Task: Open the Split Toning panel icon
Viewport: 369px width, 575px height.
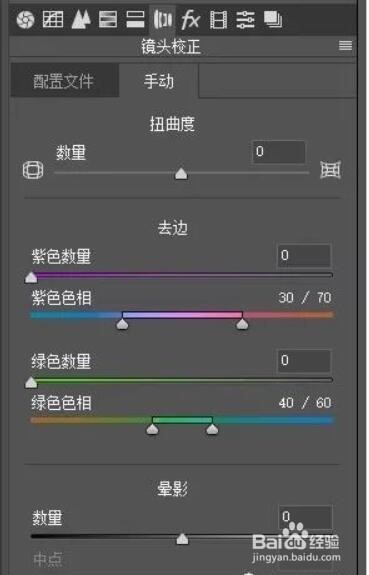Action: click(135, 19)
